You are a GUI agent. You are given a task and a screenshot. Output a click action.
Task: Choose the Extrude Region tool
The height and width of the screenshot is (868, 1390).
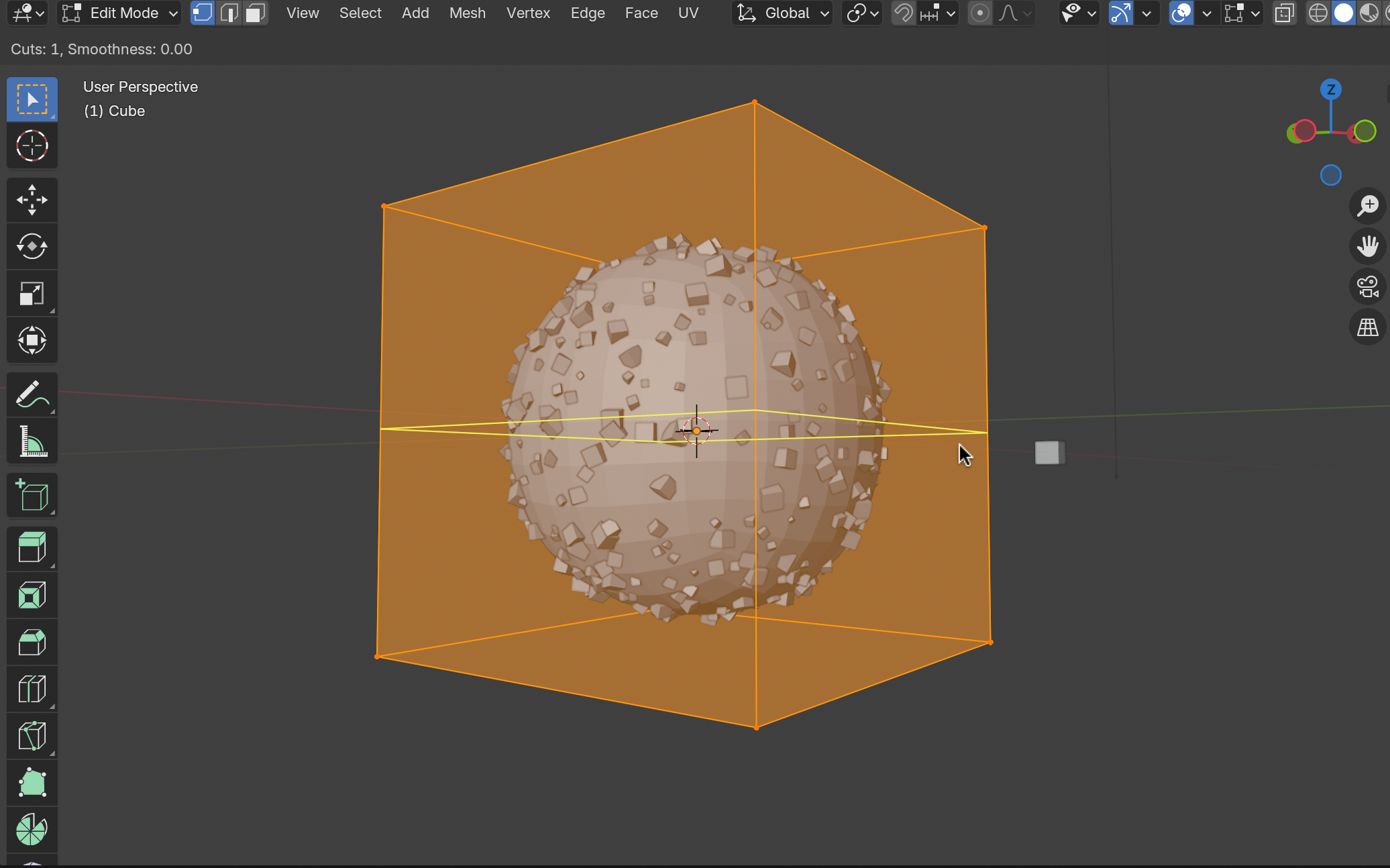32,548
